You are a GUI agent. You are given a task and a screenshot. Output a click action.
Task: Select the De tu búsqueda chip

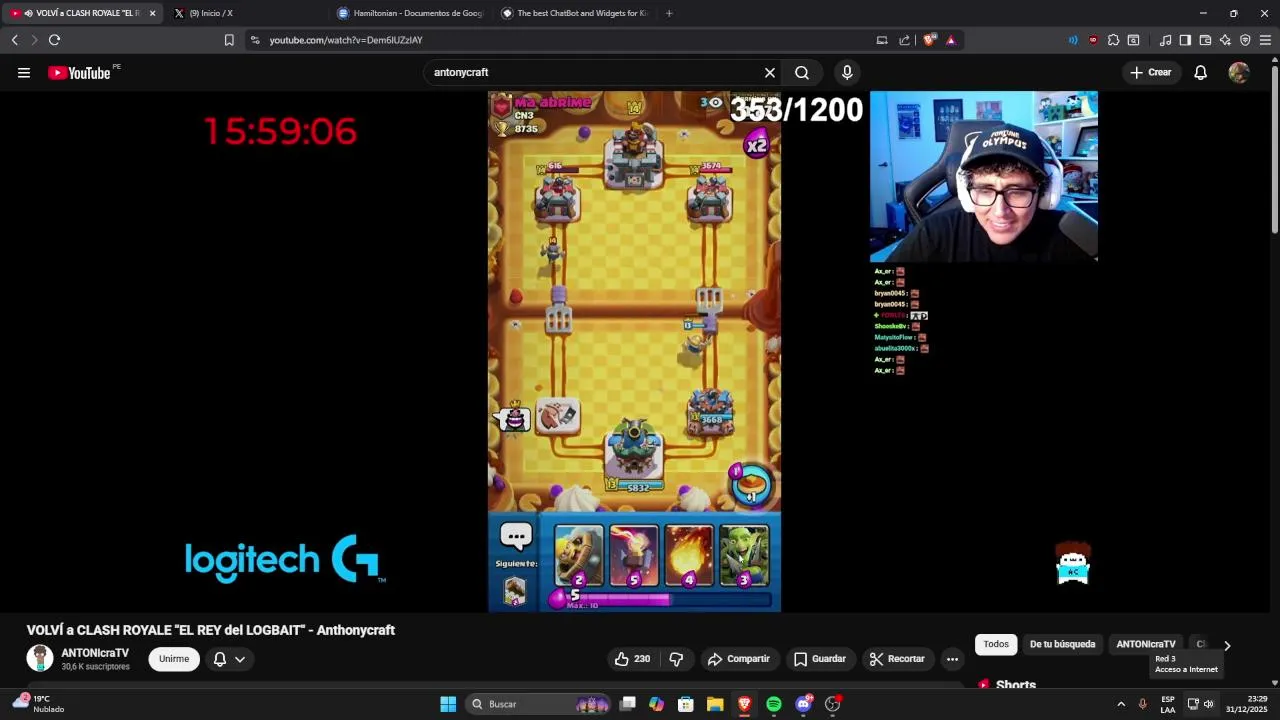(x=1062, y=644)
